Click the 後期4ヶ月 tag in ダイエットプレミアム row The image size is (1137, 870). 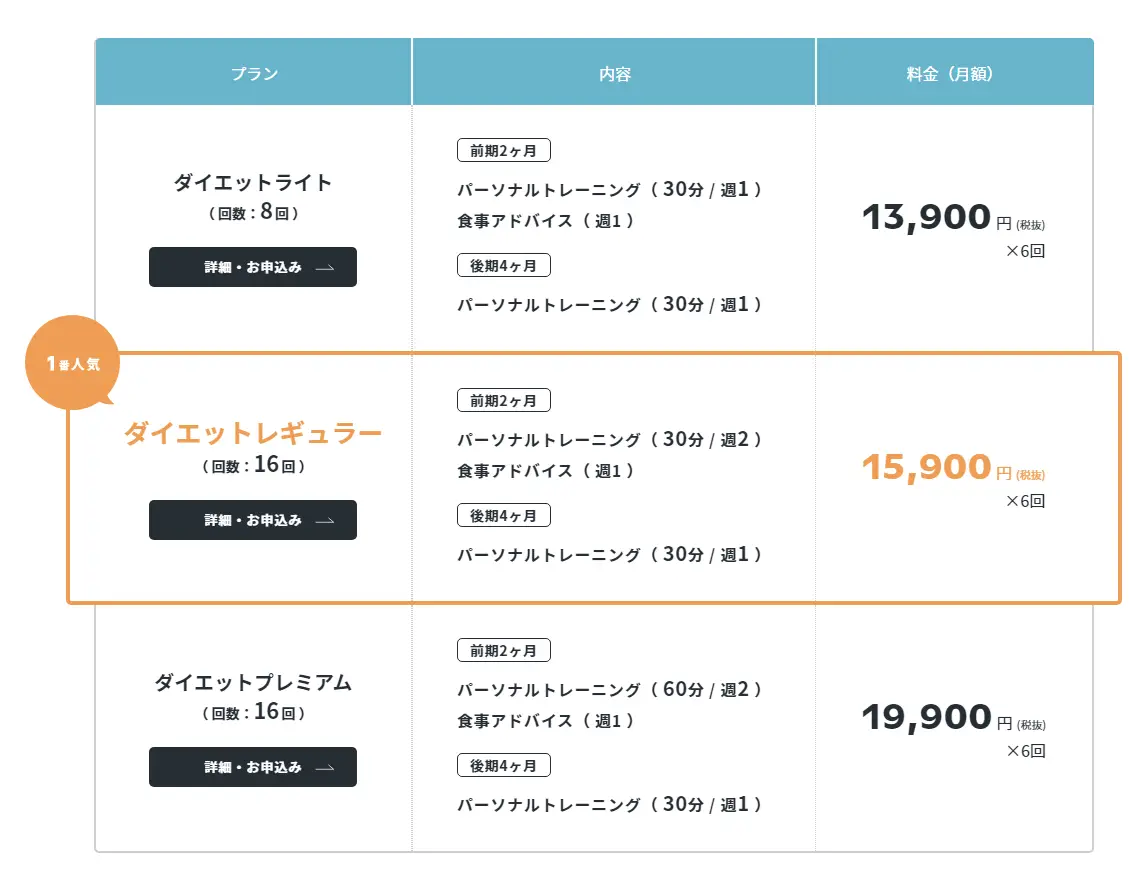[x=504, y=765]
